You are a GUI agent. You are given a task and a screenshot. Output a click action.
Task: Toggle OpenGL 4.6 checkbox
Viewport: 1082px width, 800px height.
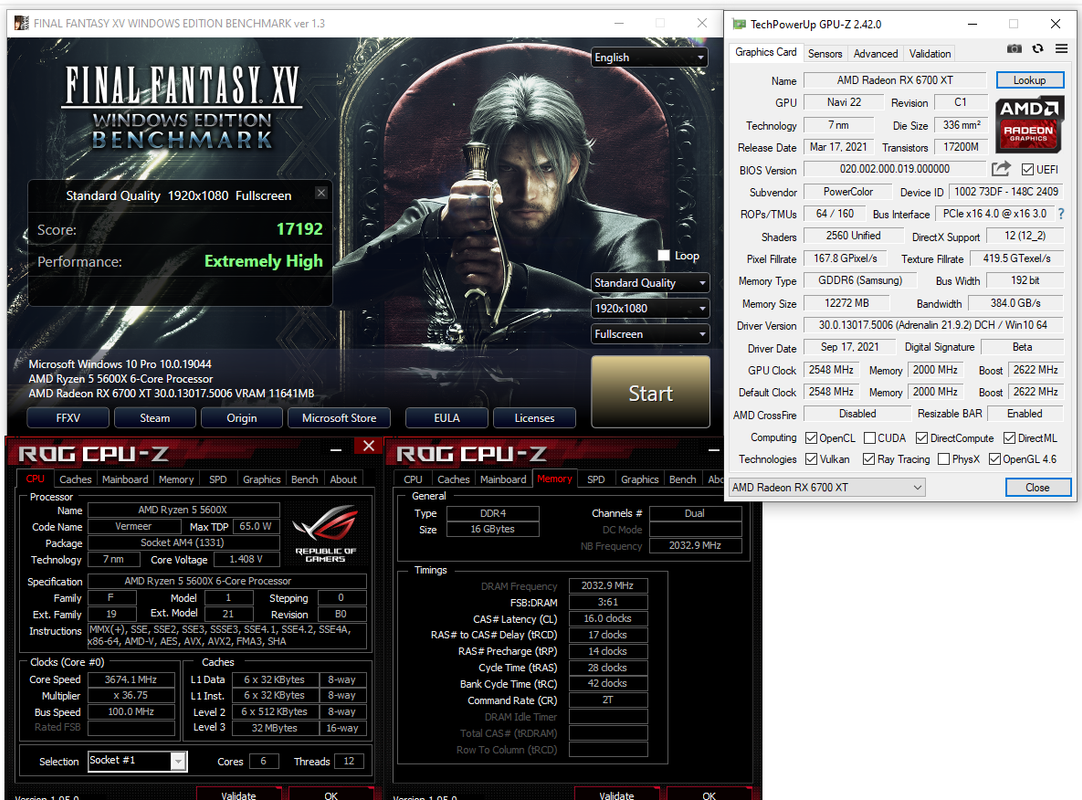point(995,459)
